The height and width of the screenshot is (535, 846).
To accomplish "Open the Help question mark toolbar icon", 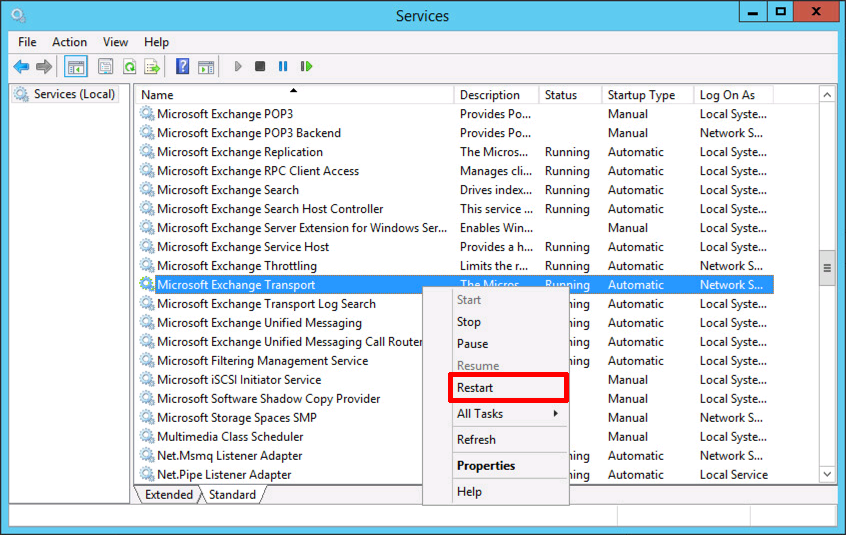I will click(x=182, y=67).
